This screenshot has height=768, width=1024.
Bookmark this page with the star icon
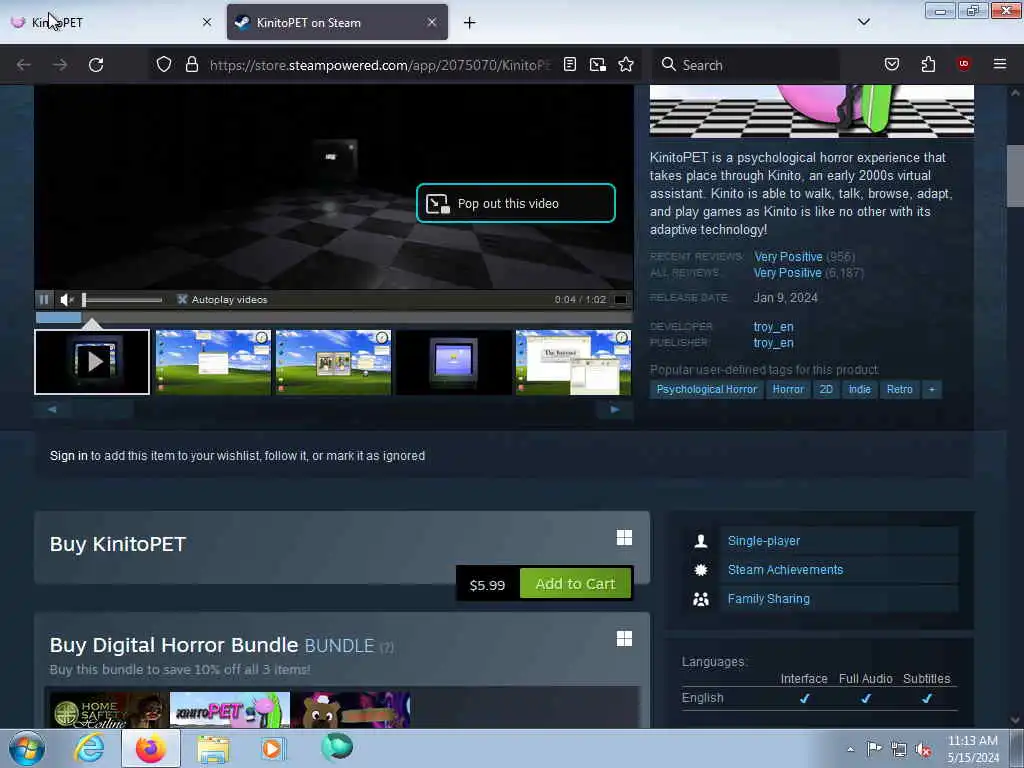coord(626,65)
